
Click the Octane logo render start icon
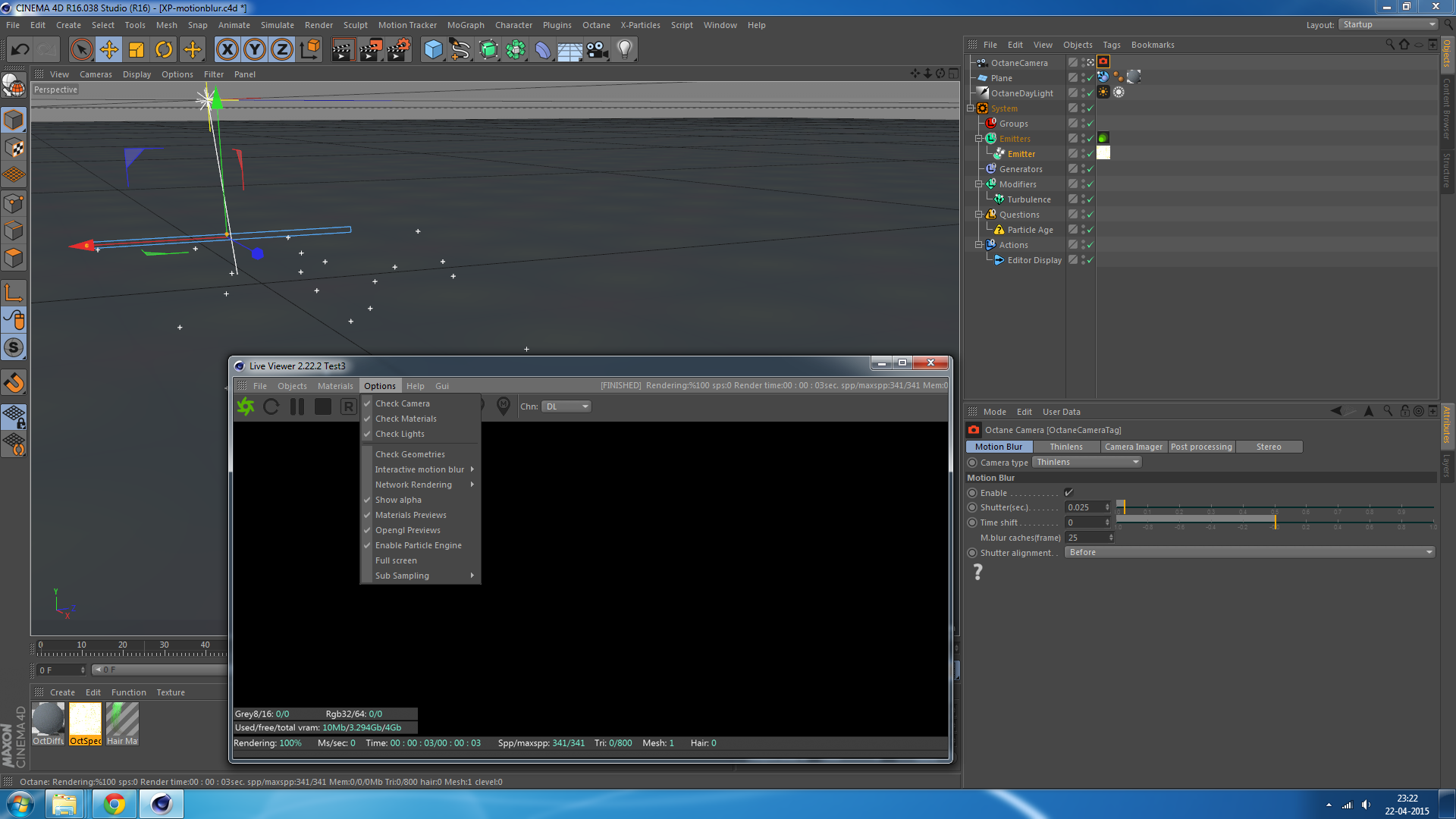pyautogui.click(x=246, y=406)
